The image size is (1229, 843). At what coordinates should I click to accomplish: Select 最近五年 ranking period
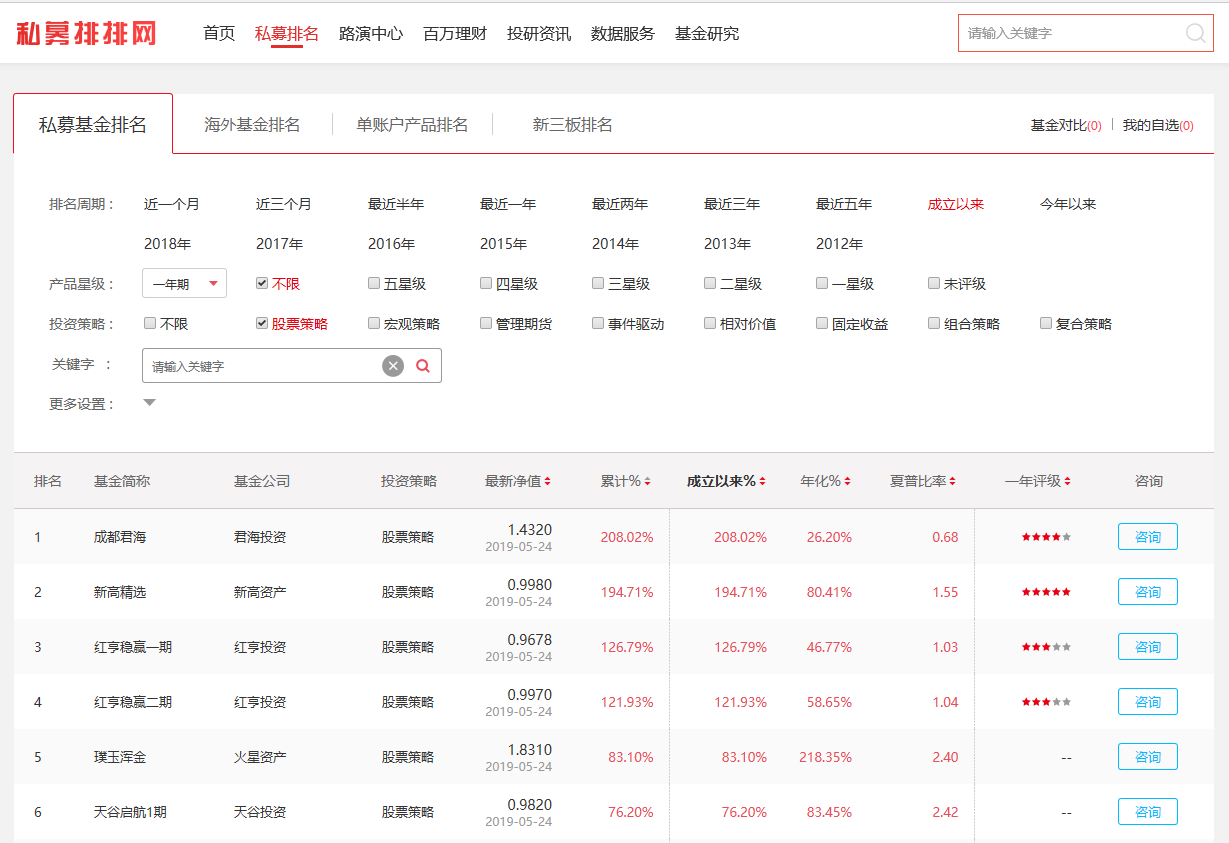point(844,204)
